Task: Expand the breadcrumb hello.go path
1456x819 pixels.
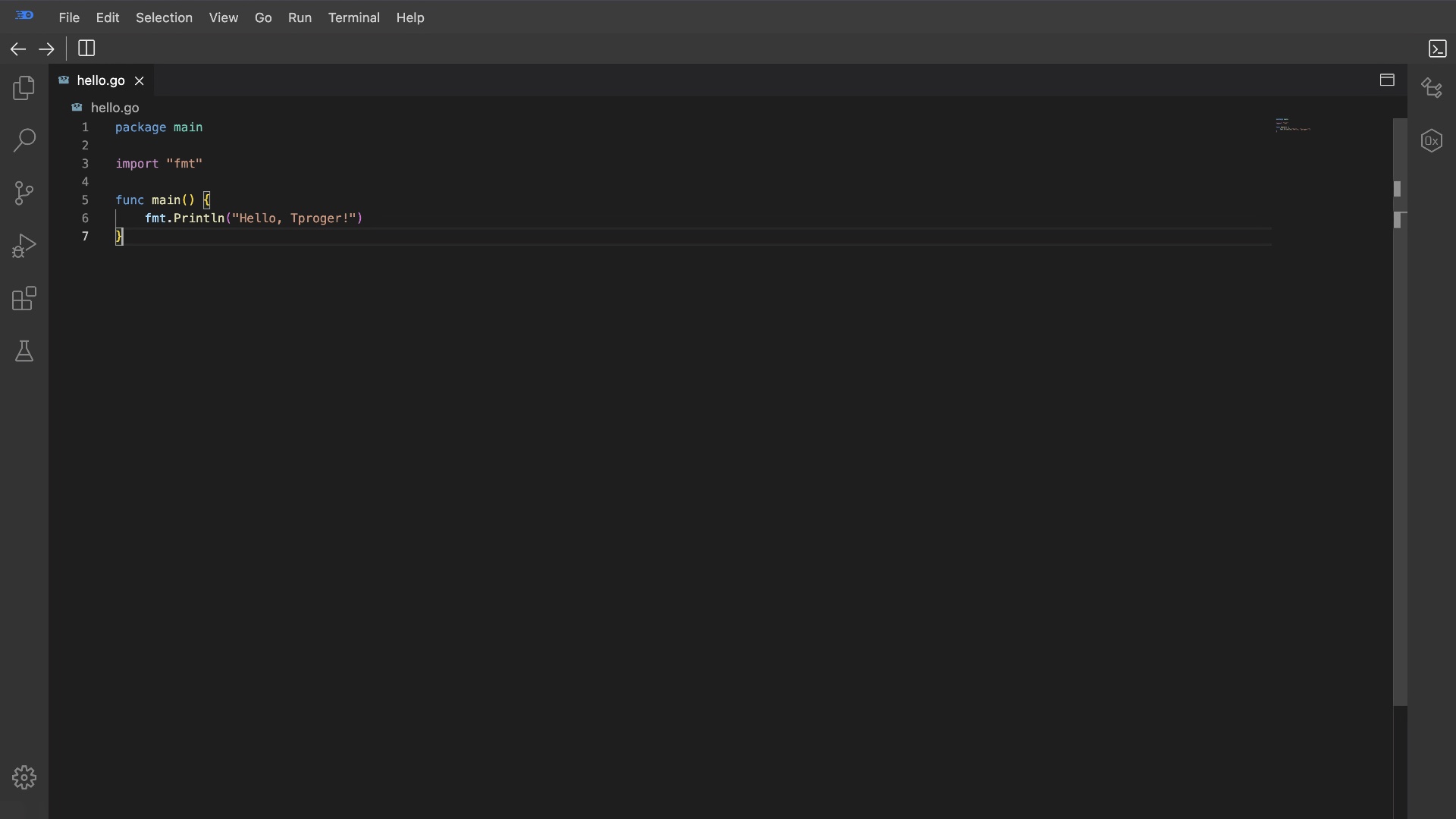Action: (x=113, y=107)
